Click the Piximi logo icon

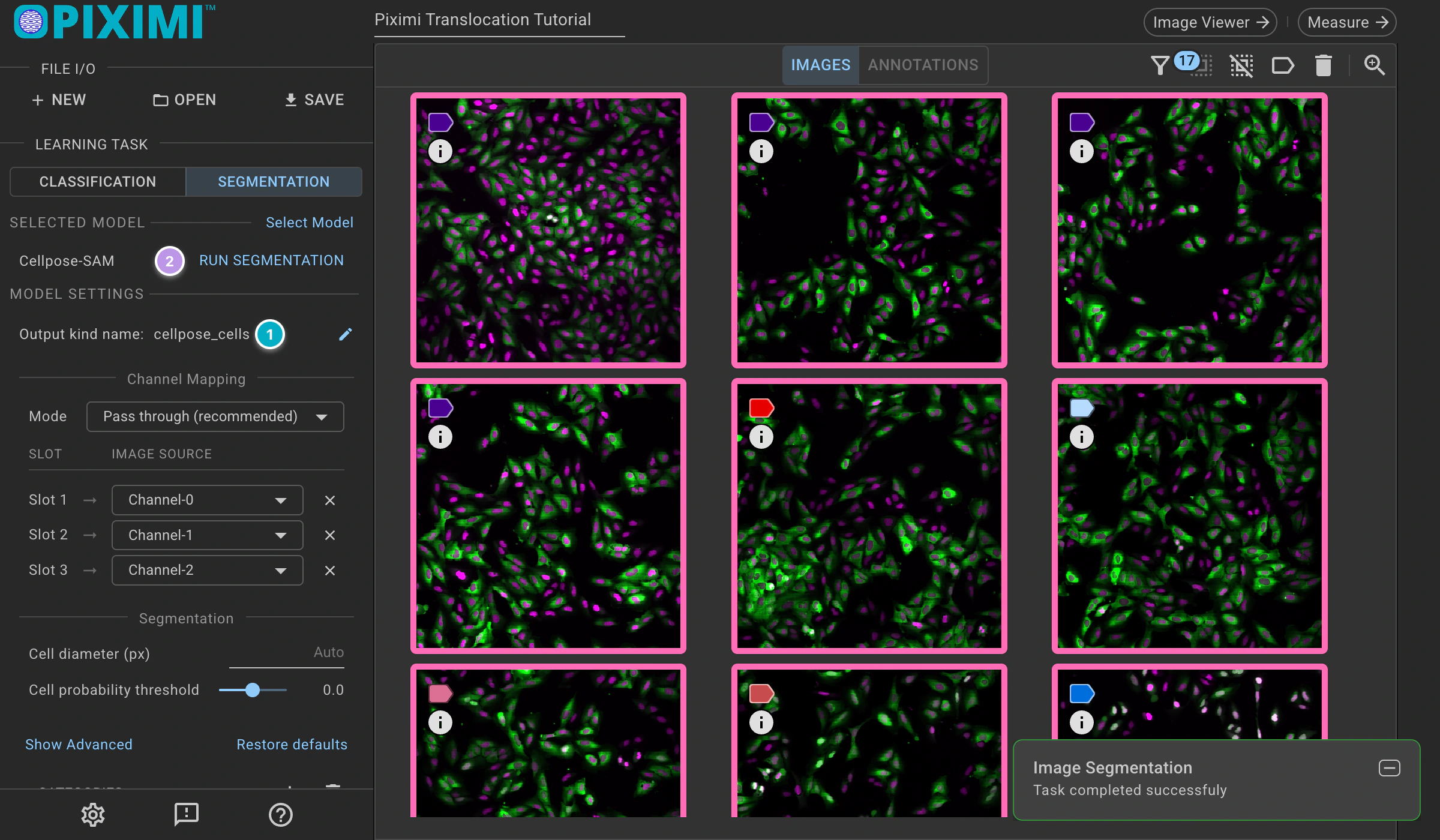pos(31,22)
